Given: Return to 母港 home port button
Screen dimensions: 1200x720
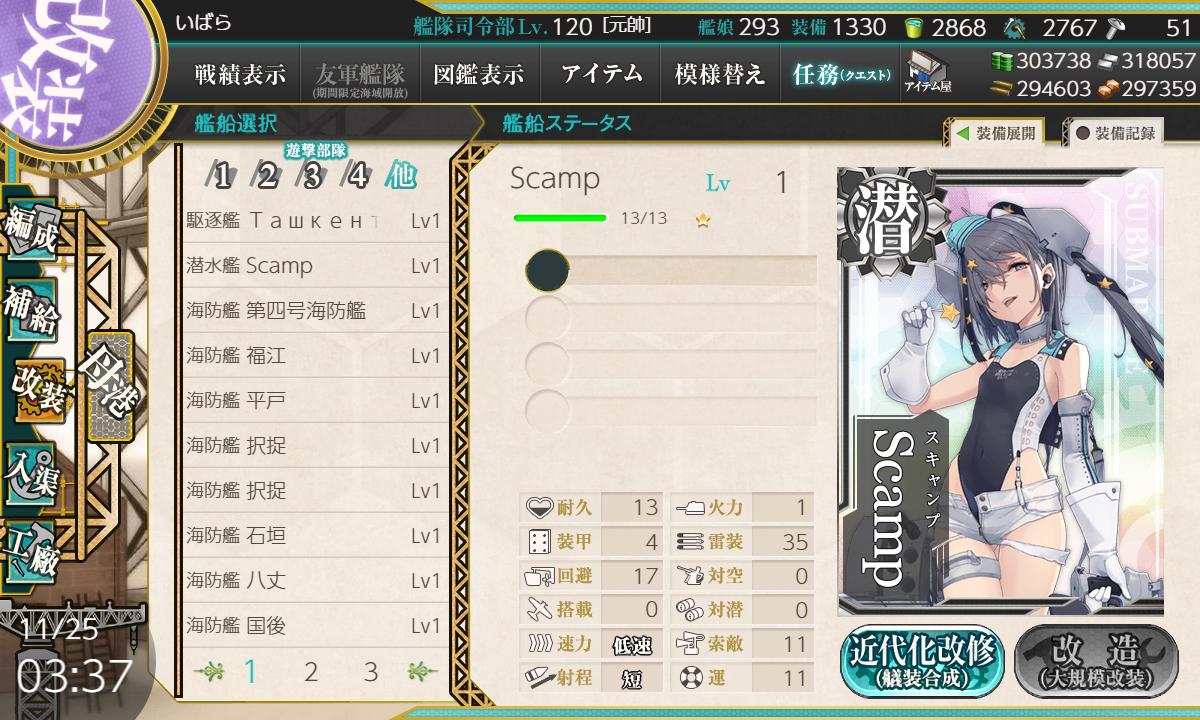Looking at the screenshot, I should 109,387.
